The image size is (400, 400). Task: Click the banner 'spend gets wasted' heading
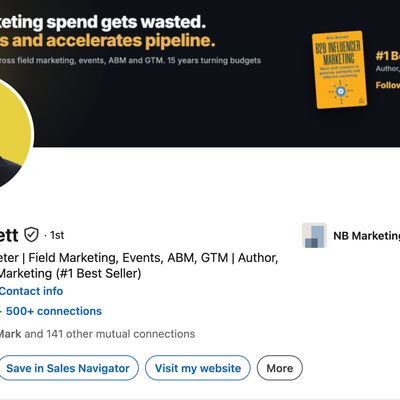click(x=103, y=22)
